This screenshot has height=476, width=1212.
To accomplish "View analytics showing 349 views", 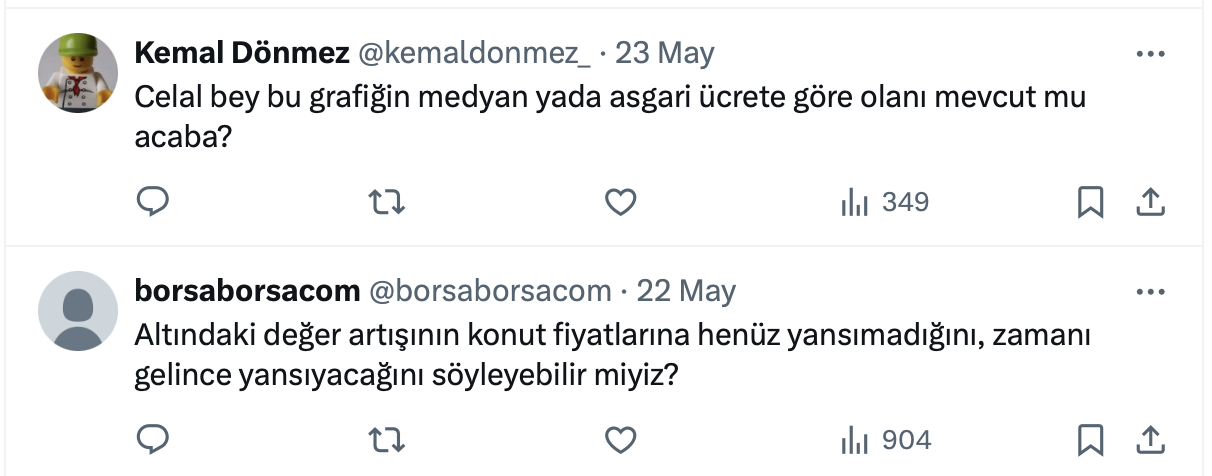I will click(x=884, y=203).
